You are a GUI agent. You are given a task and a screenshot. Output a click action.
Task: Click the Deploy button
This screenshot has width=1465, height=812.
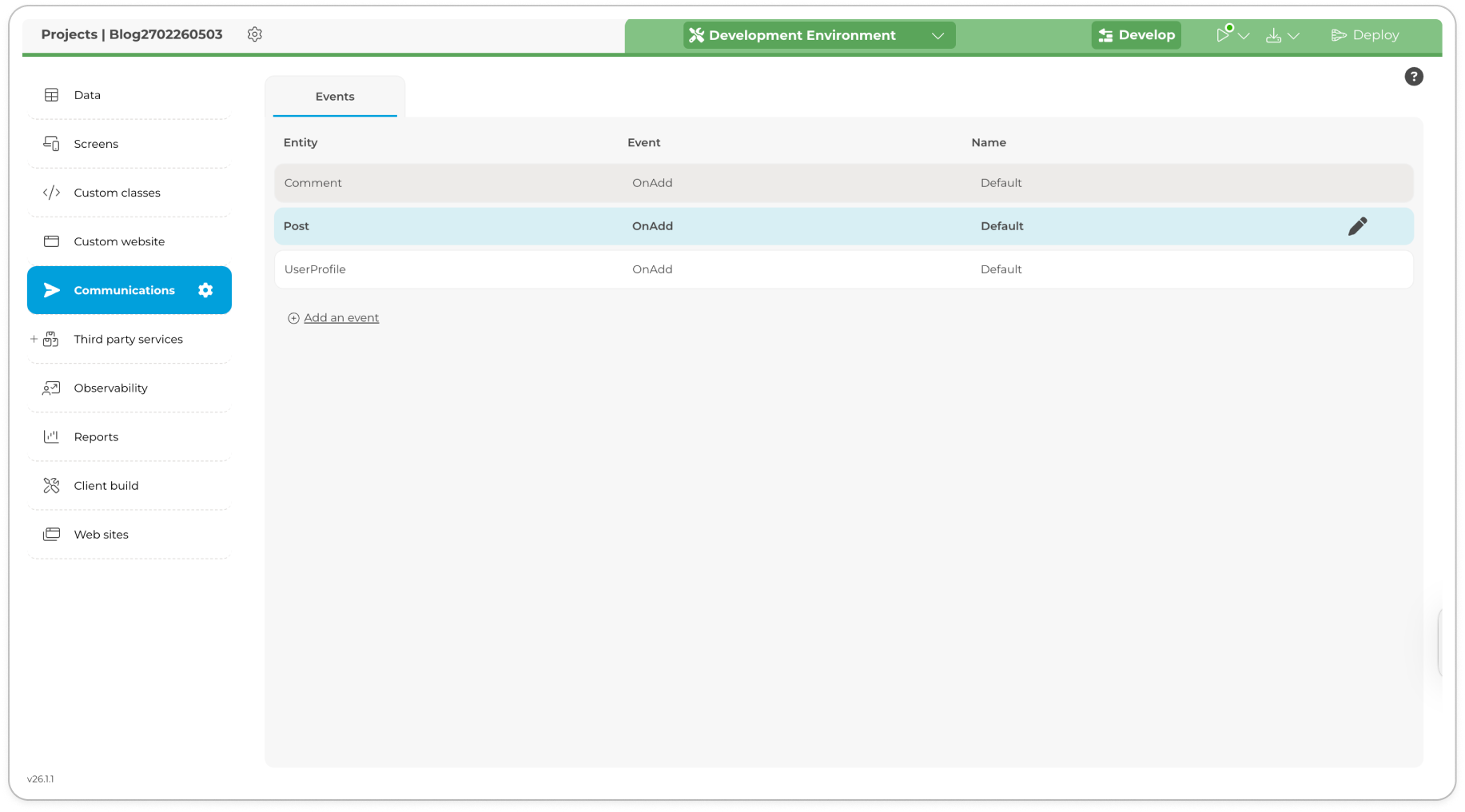point(1365,35)
